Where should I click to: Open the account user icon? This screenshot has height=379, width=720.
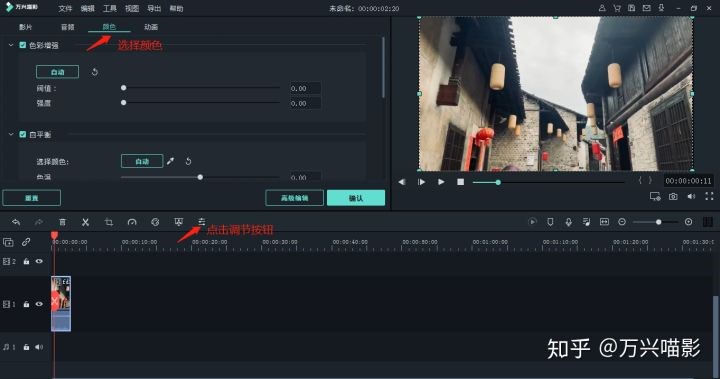point(602,8)
